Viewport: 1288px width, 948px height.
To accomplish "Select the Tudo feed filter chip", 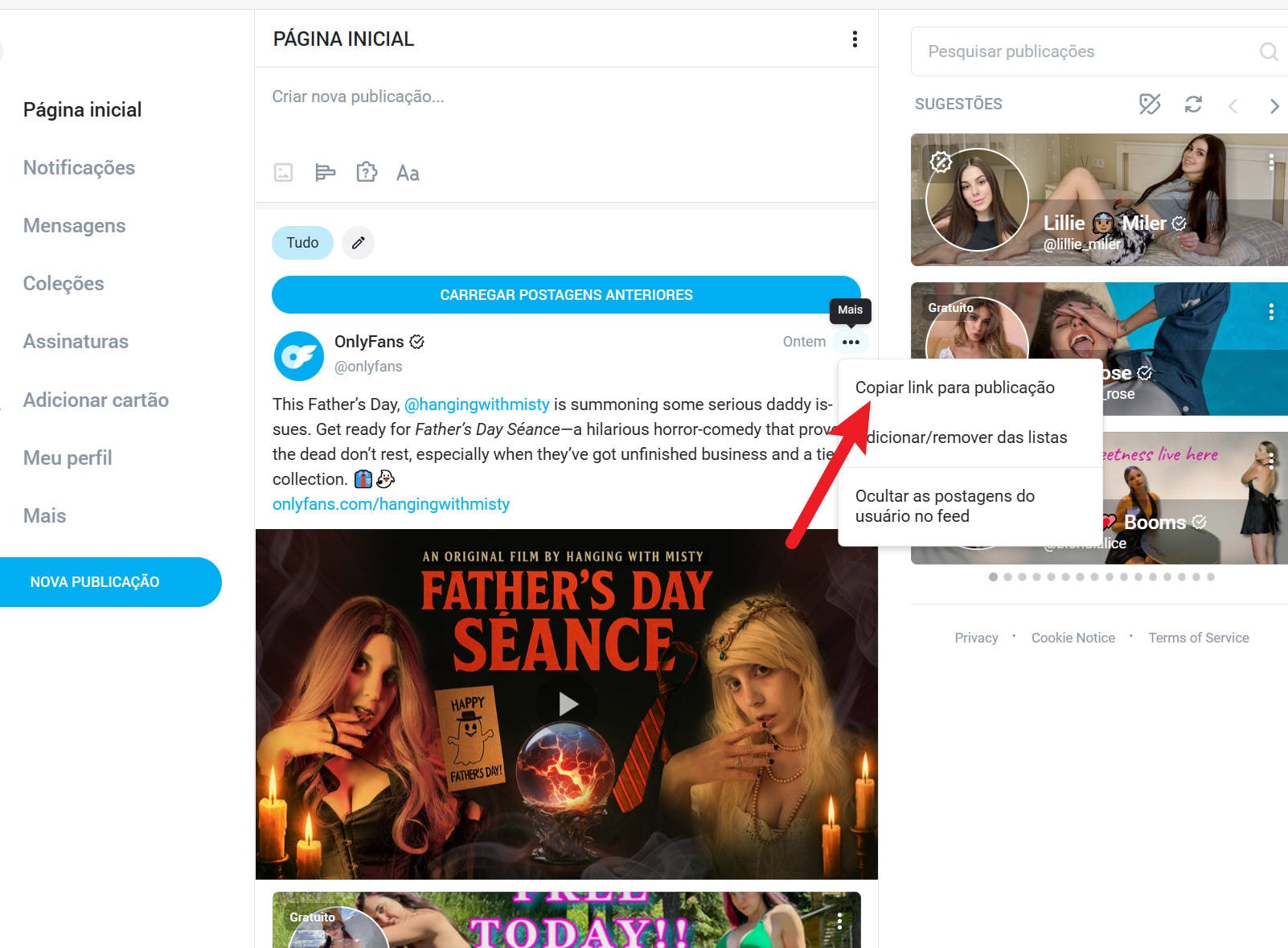I will pos(302,243).
